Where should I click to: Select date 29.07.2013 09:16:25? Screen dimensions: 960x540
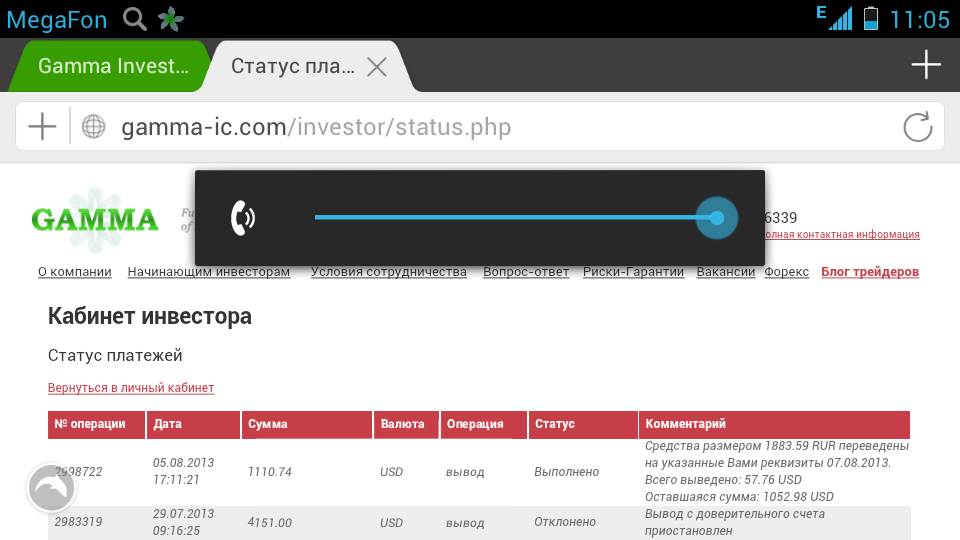[x=183, y=522]
